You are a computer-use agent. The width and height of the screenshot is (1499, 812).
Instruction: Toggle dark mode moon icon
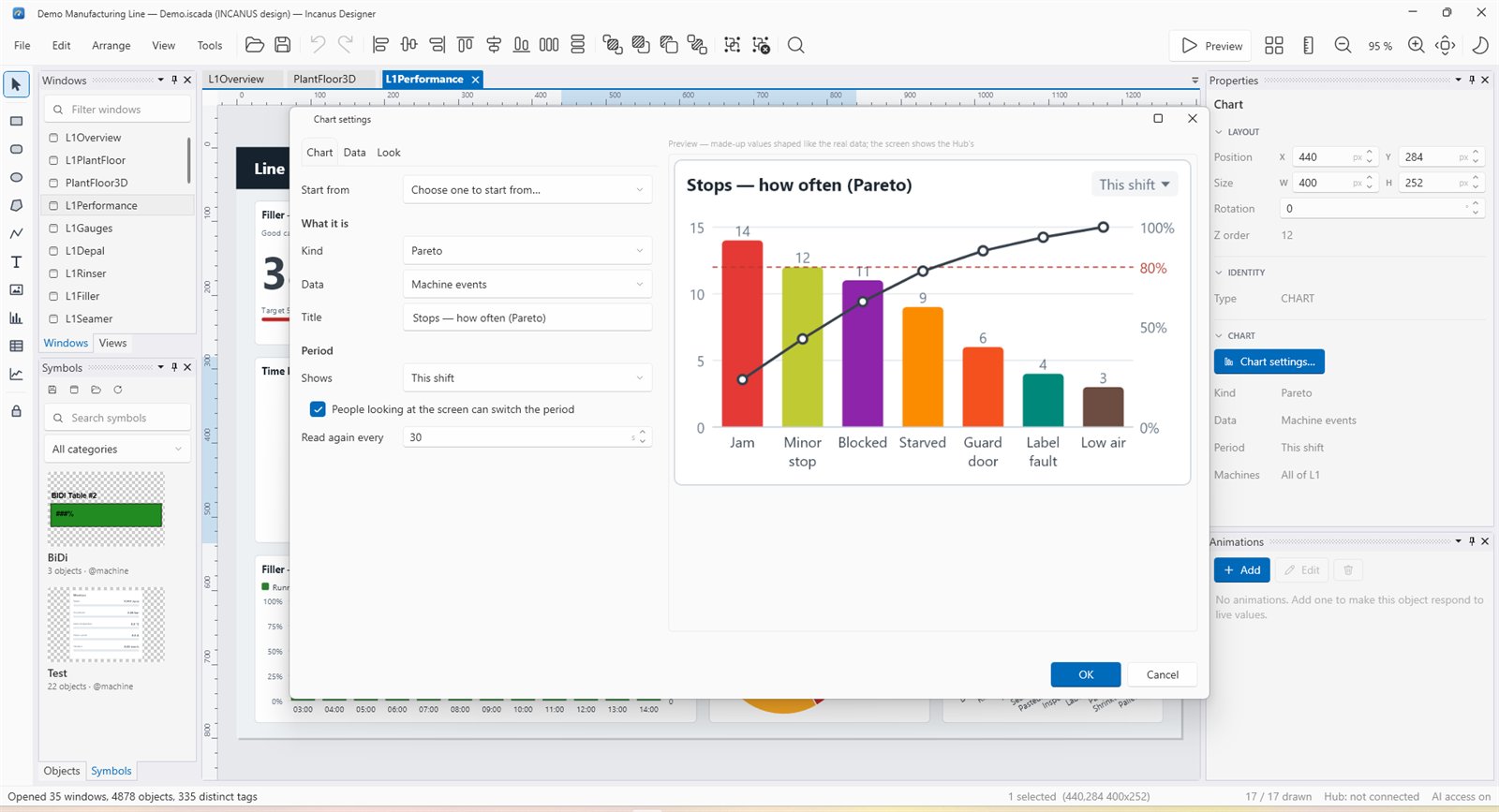1480,45
